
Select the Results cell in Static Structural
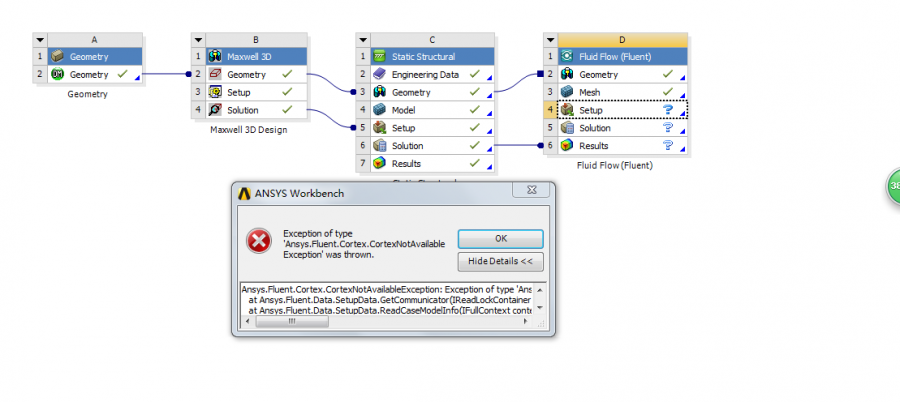[432, 163]
